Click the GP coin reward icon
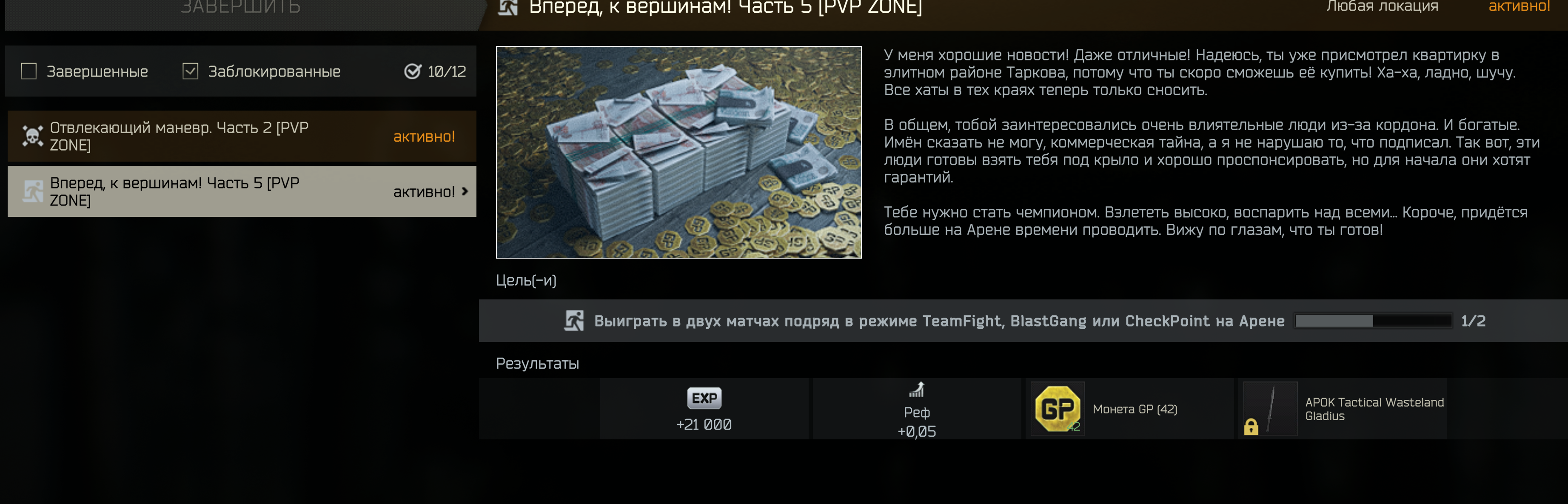 point(1058,408)
